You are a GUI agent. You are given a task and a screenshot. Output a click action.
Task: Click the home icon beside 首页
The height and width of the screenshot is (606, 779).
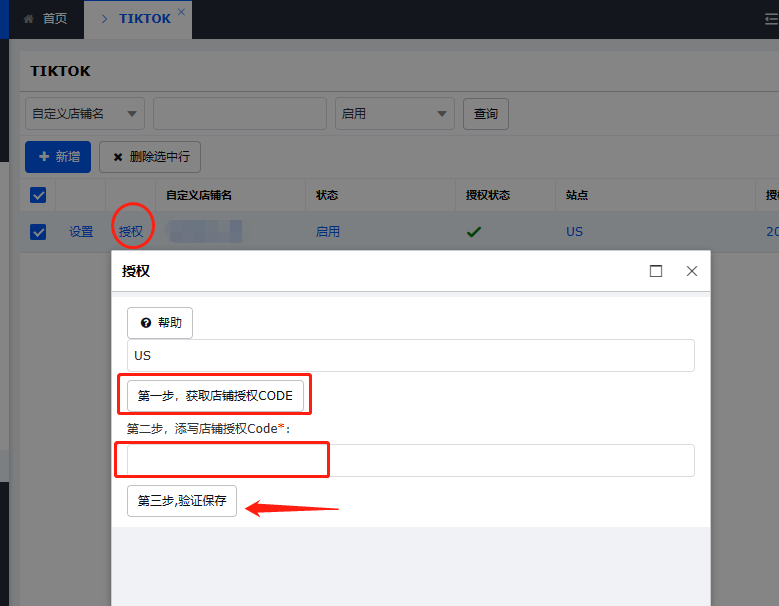pyautogui.click(x=29, y=19)
